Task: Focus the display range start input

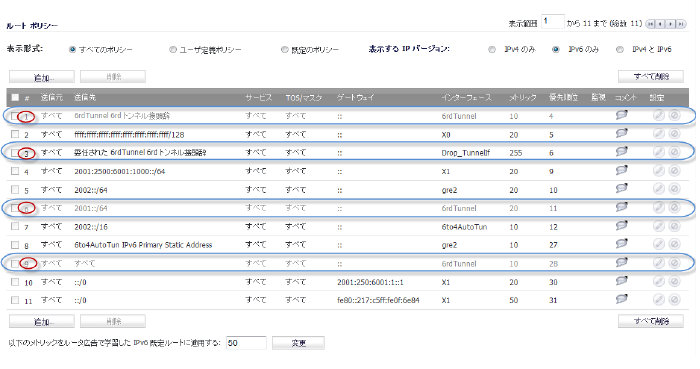Action: pos(553,22)
